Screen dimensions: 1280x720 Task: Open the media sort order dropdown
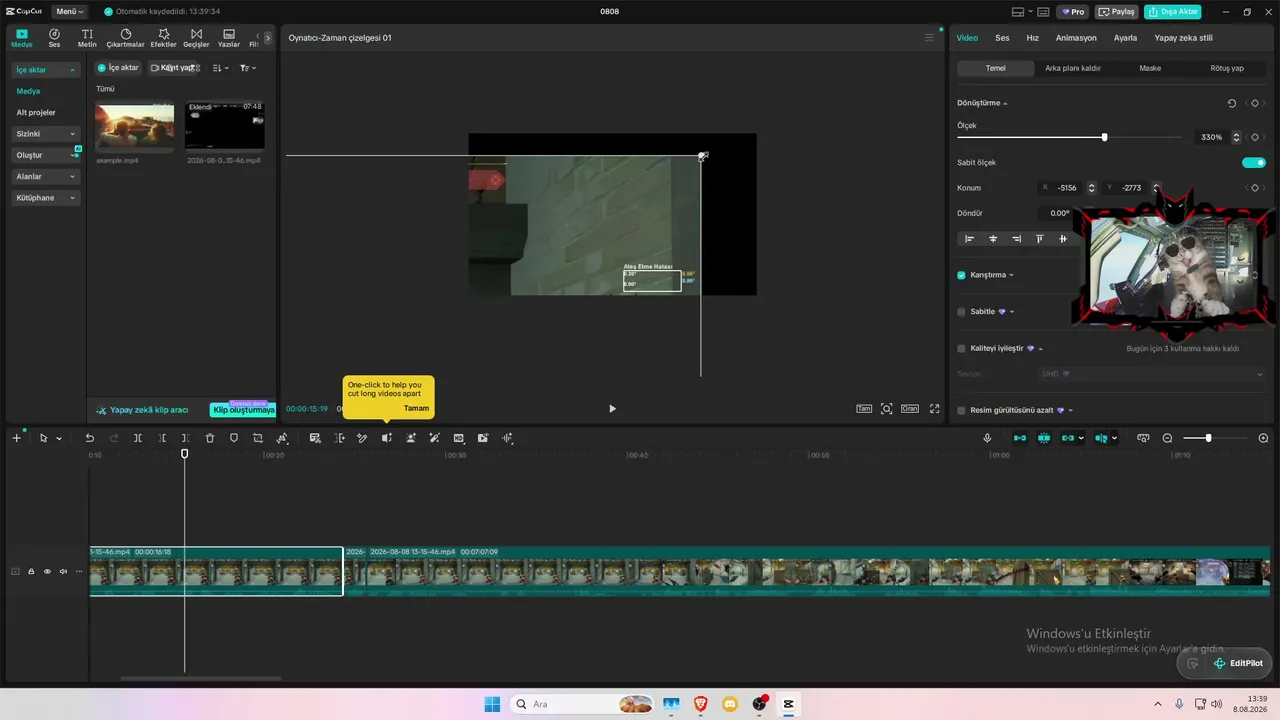(x=221, y=68)
